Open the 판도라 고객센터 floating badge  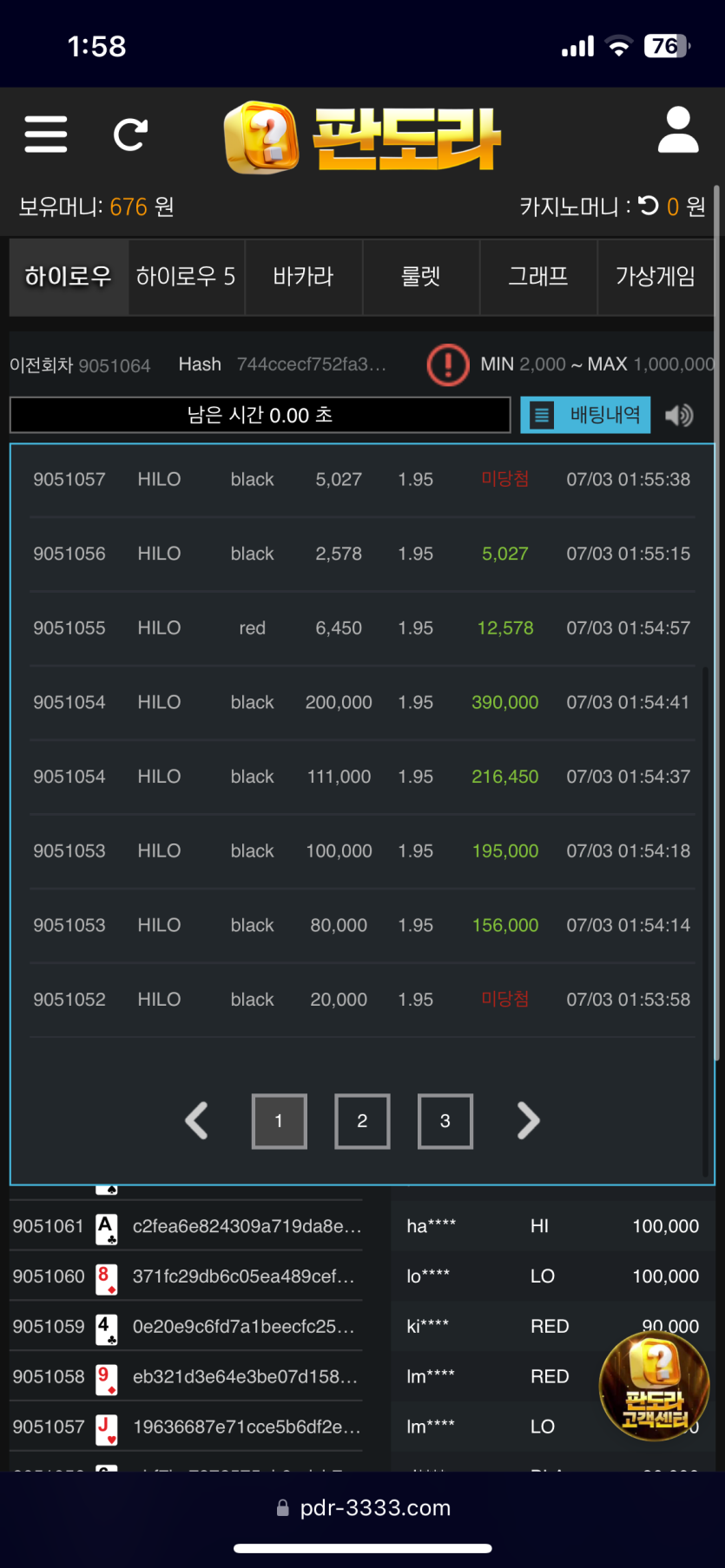655,1386
